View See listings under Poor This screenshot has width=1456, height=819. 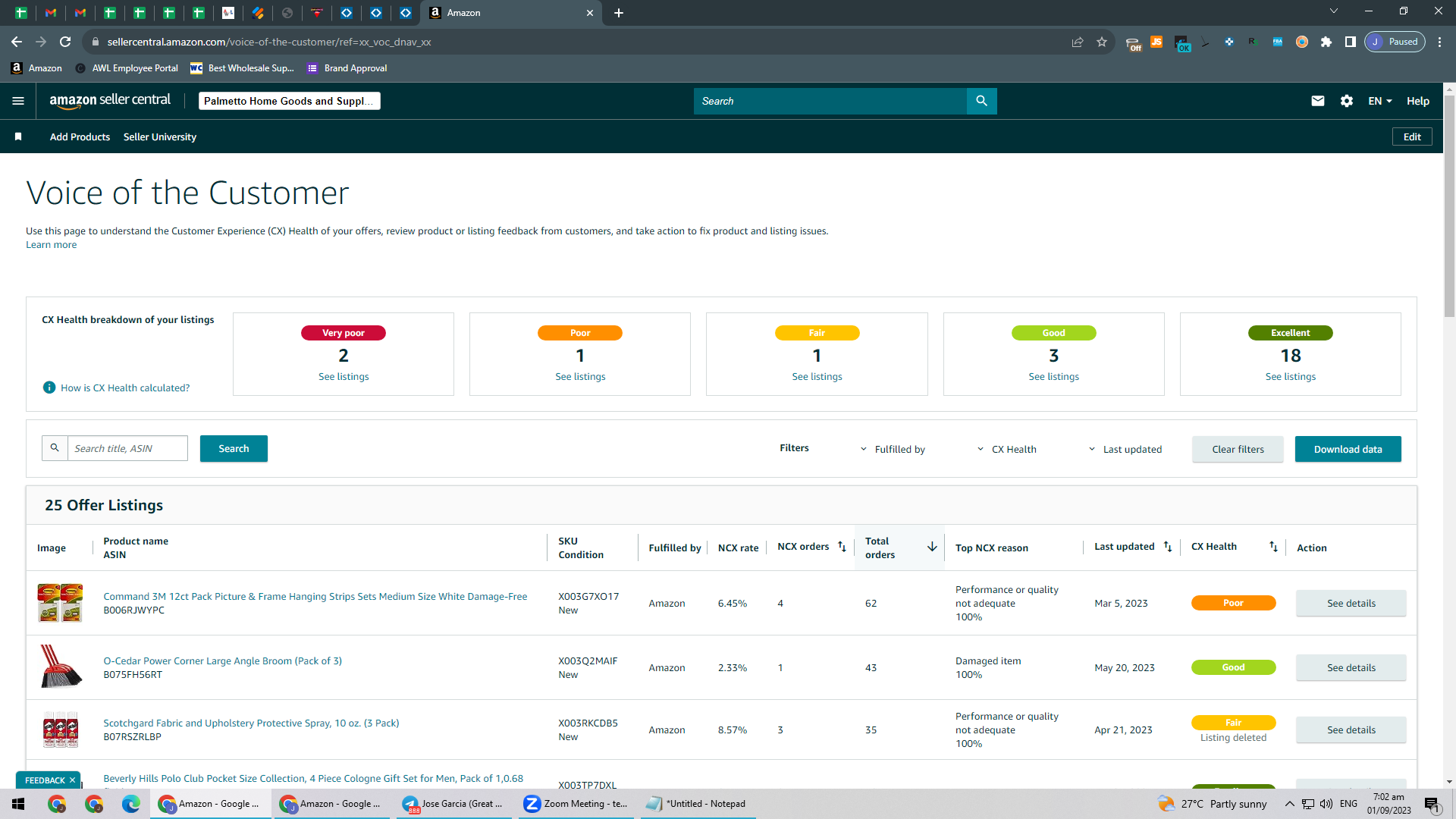(580, 377)
